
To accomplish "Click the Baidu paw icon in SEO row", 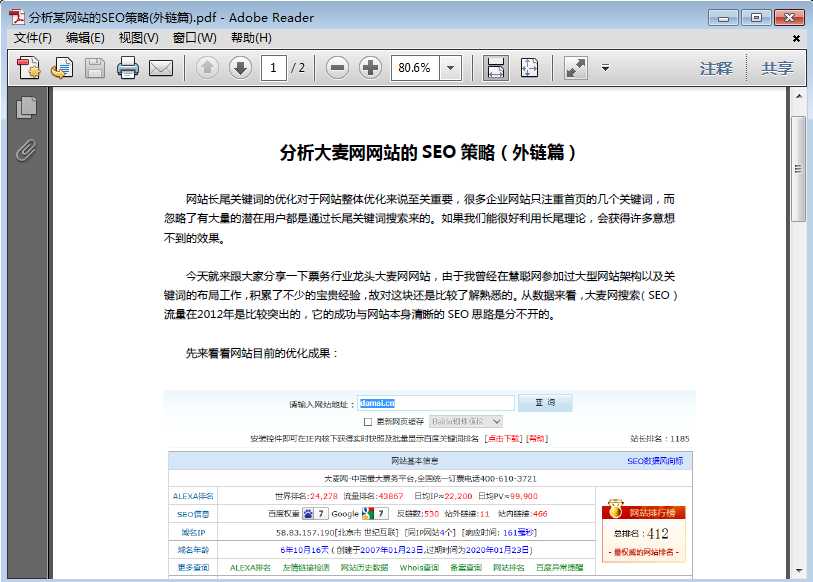I will point(308,514).
